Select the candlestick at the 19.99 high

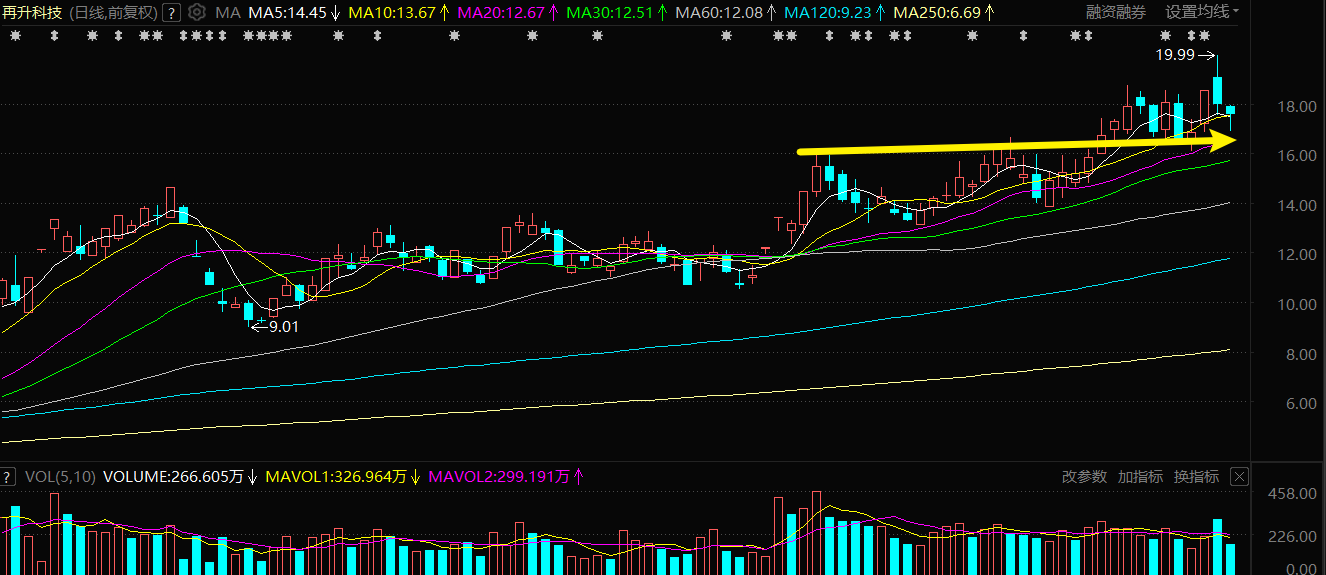(x=1217, y=88)
